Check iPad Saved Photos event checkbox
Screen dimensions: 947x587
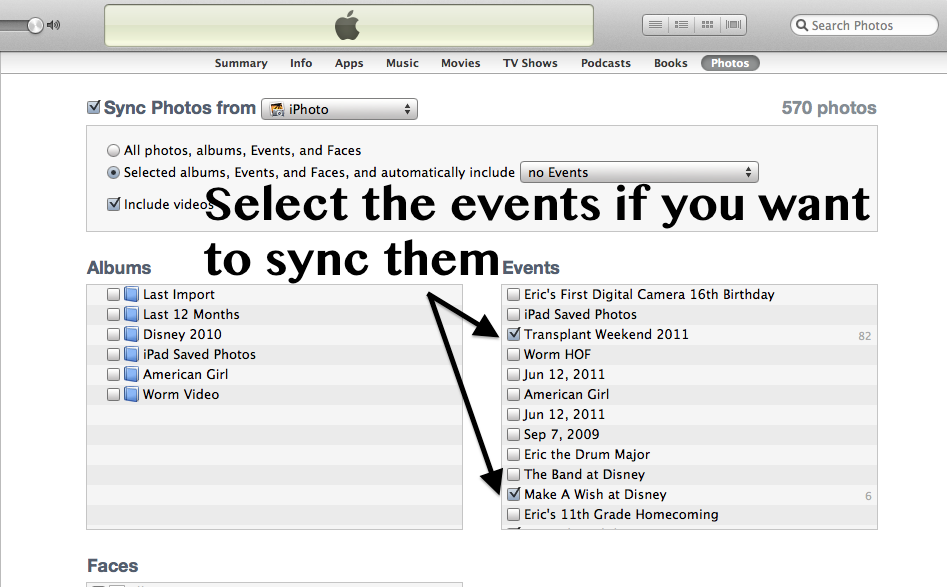click(513, 314)
